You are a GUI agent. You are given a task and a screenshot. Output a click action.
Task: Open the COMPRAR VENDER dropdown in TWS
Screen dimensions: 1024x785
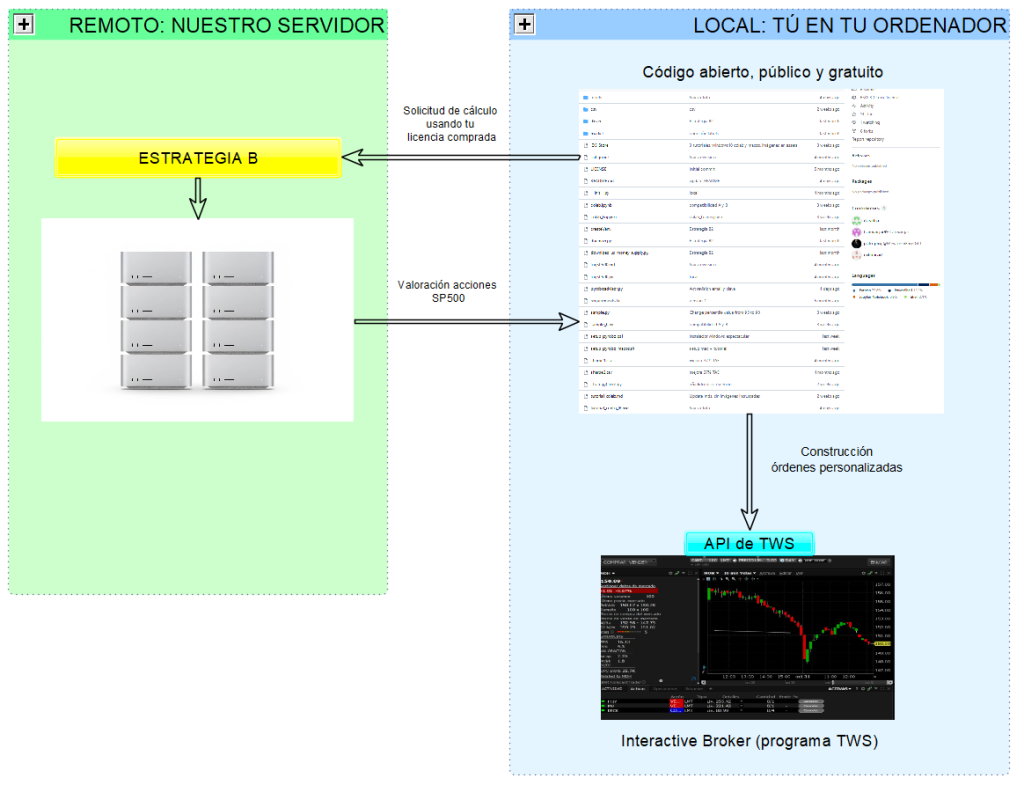click(629, 562)
